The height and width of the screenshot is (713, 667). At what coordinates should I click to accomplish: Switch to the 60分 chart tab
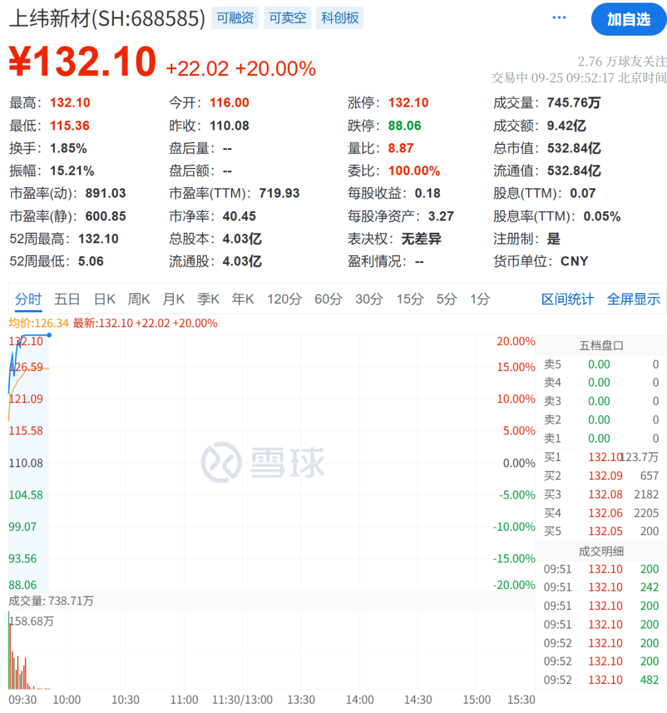click(328, 299)
